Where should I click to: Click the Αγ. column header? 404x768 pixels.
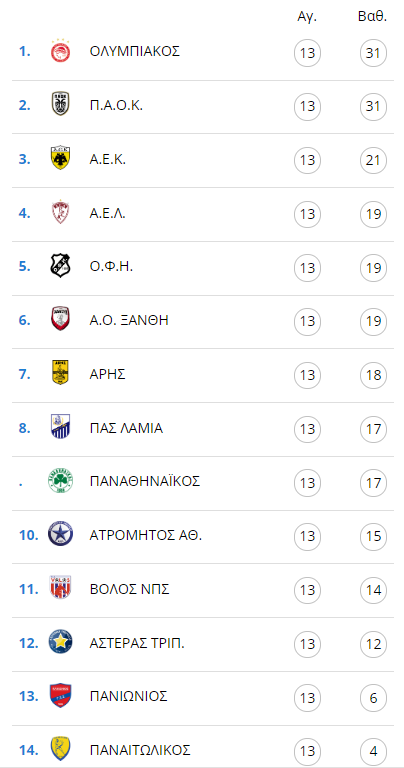[x=308, y=17]
